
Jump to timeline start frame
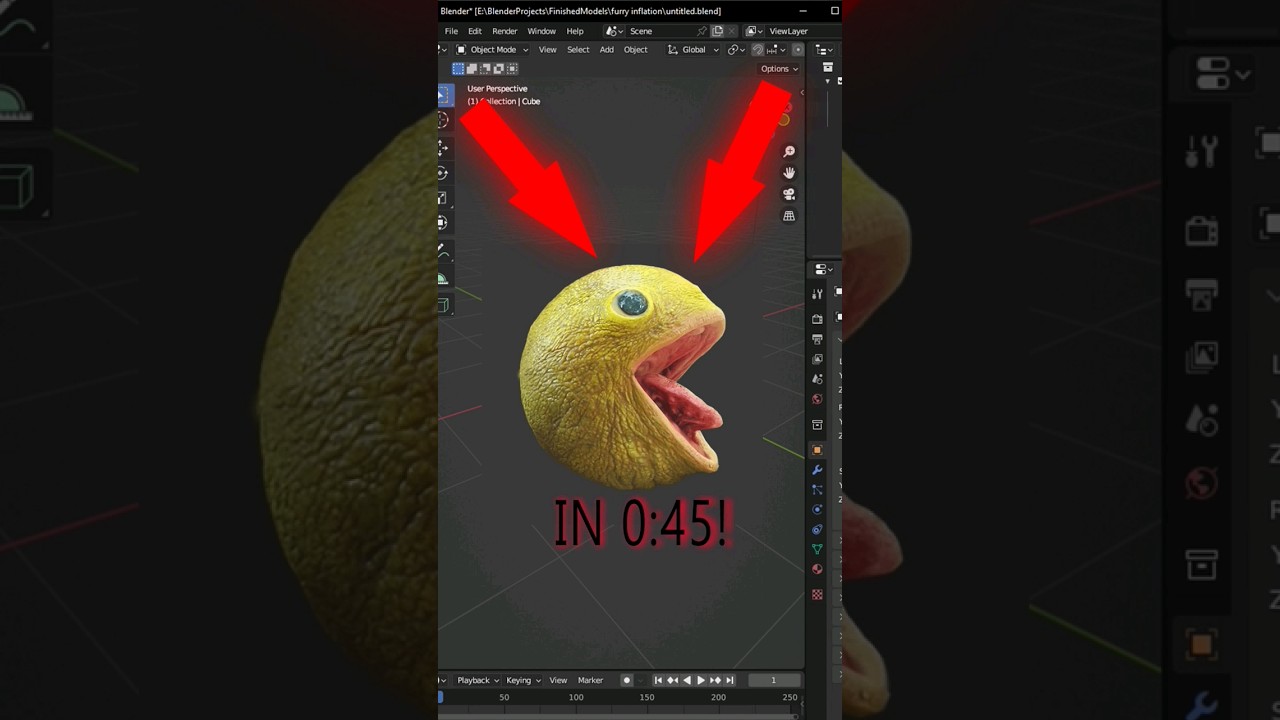coord(658,680)
